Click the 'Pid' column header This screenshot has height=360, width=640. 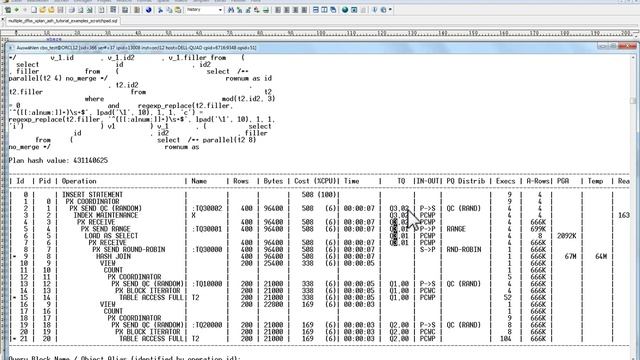click(x=44, y=181)
